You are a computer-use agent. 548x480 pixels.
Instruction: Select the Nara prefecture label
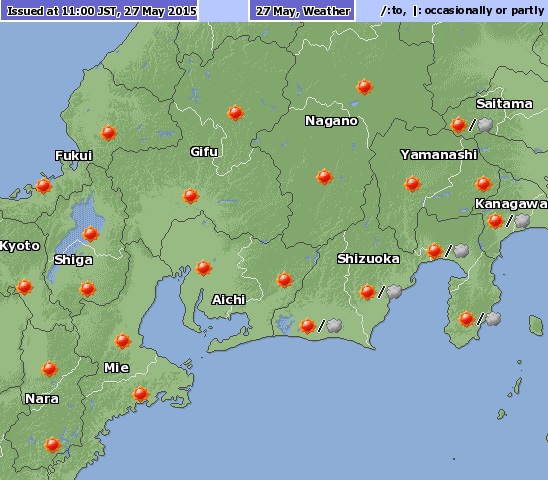coord(42,399)
